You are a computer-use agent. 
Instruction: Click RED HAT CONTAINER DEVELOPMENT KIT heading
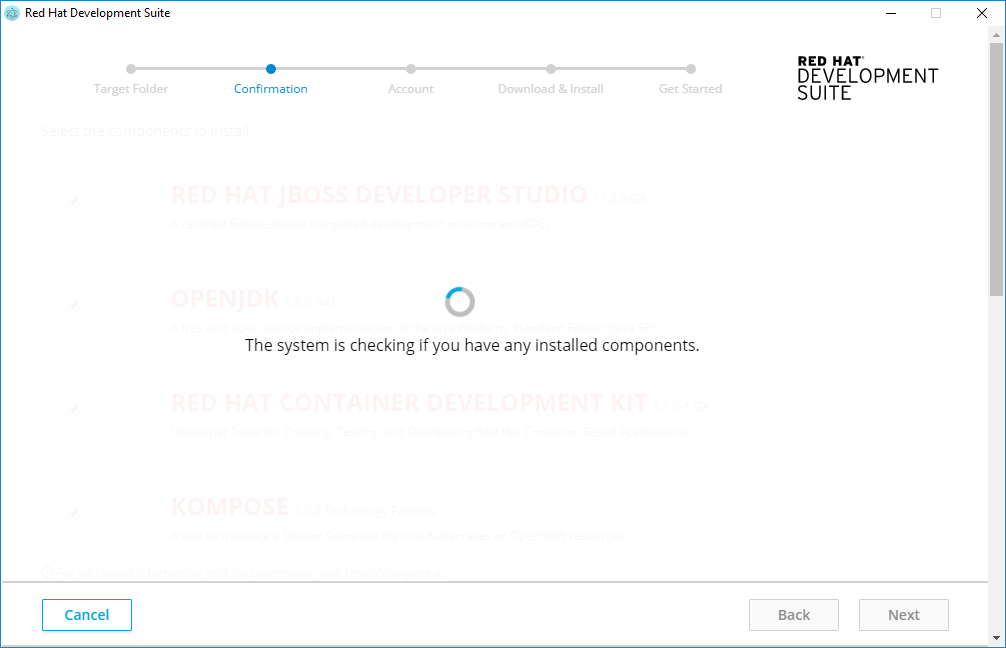[409, 402]
